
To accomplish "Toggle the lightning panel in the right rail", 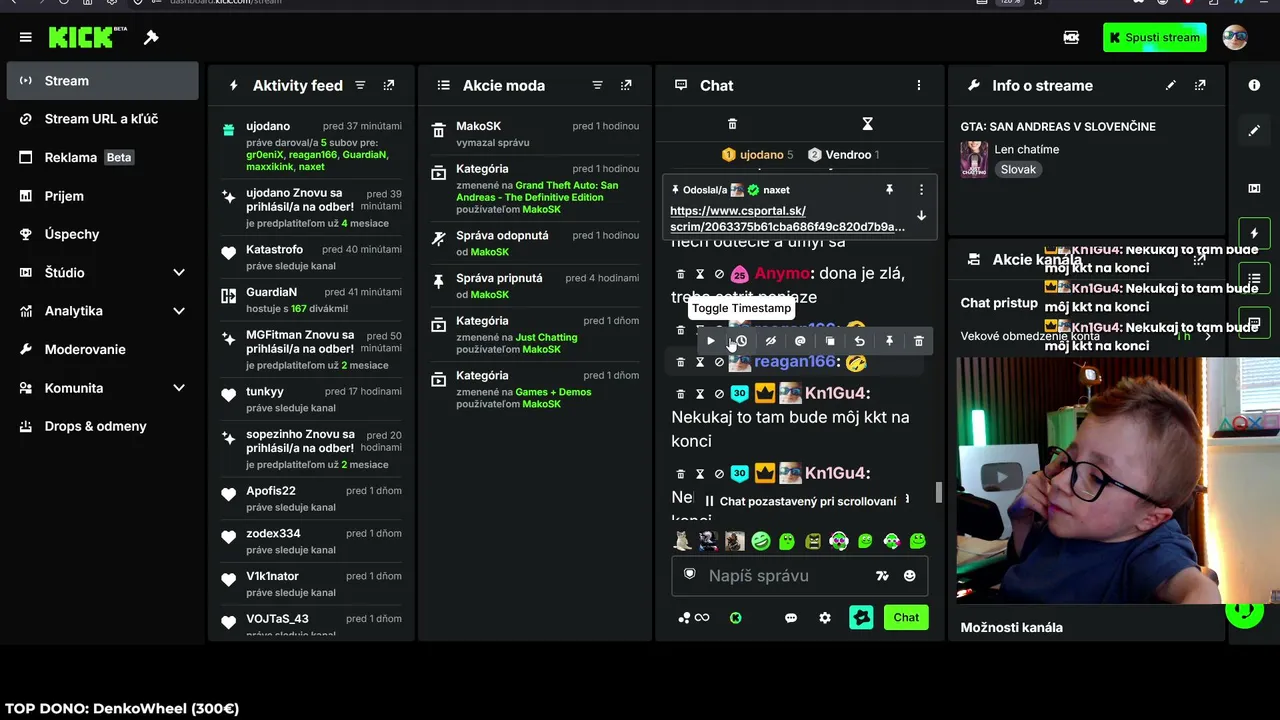I will pos(1254,234).
